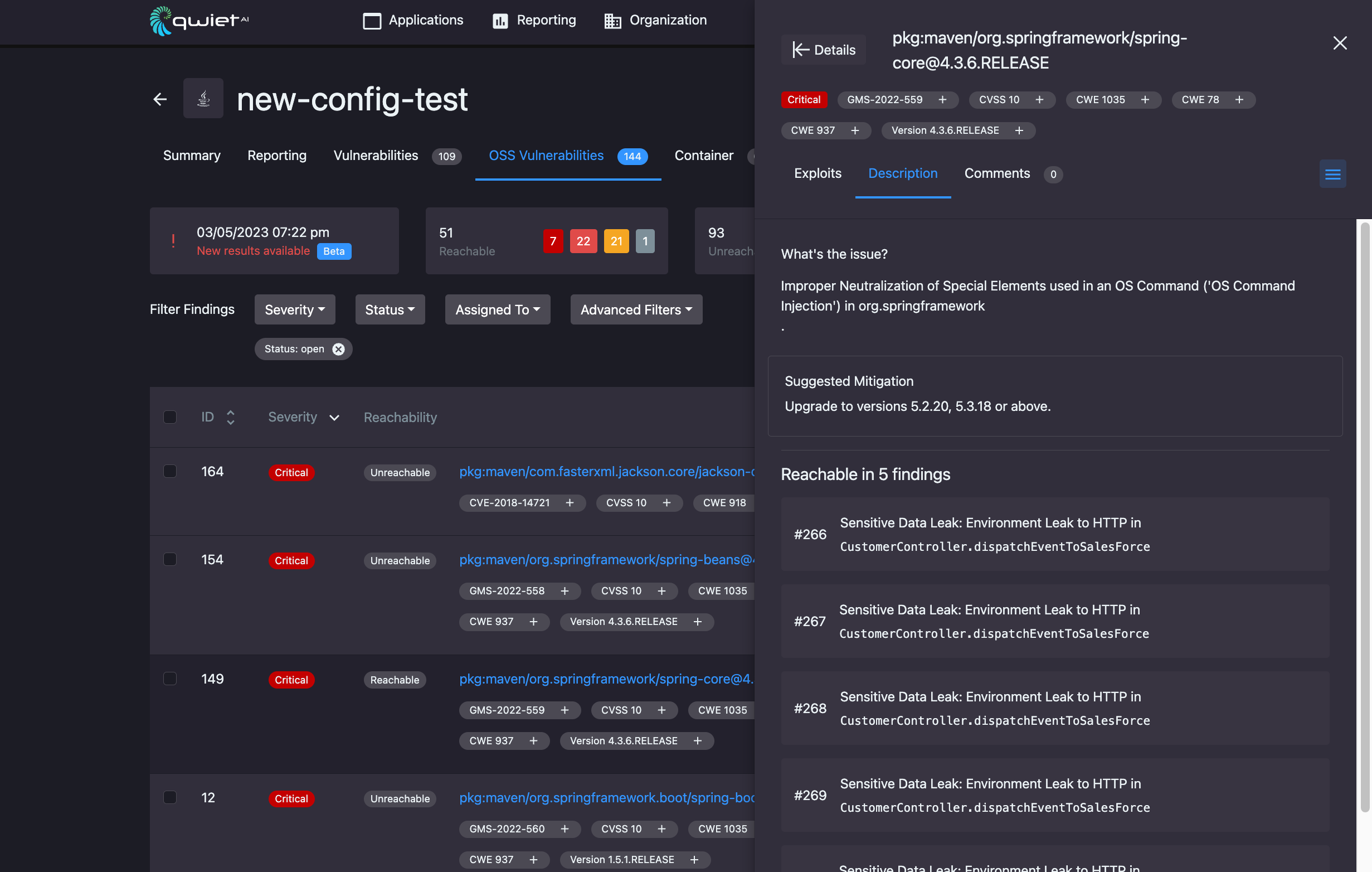
Task: Click the plus on row 154's Version 4.3.6.RELEASE tag
Action: click(x=697, y=622)
